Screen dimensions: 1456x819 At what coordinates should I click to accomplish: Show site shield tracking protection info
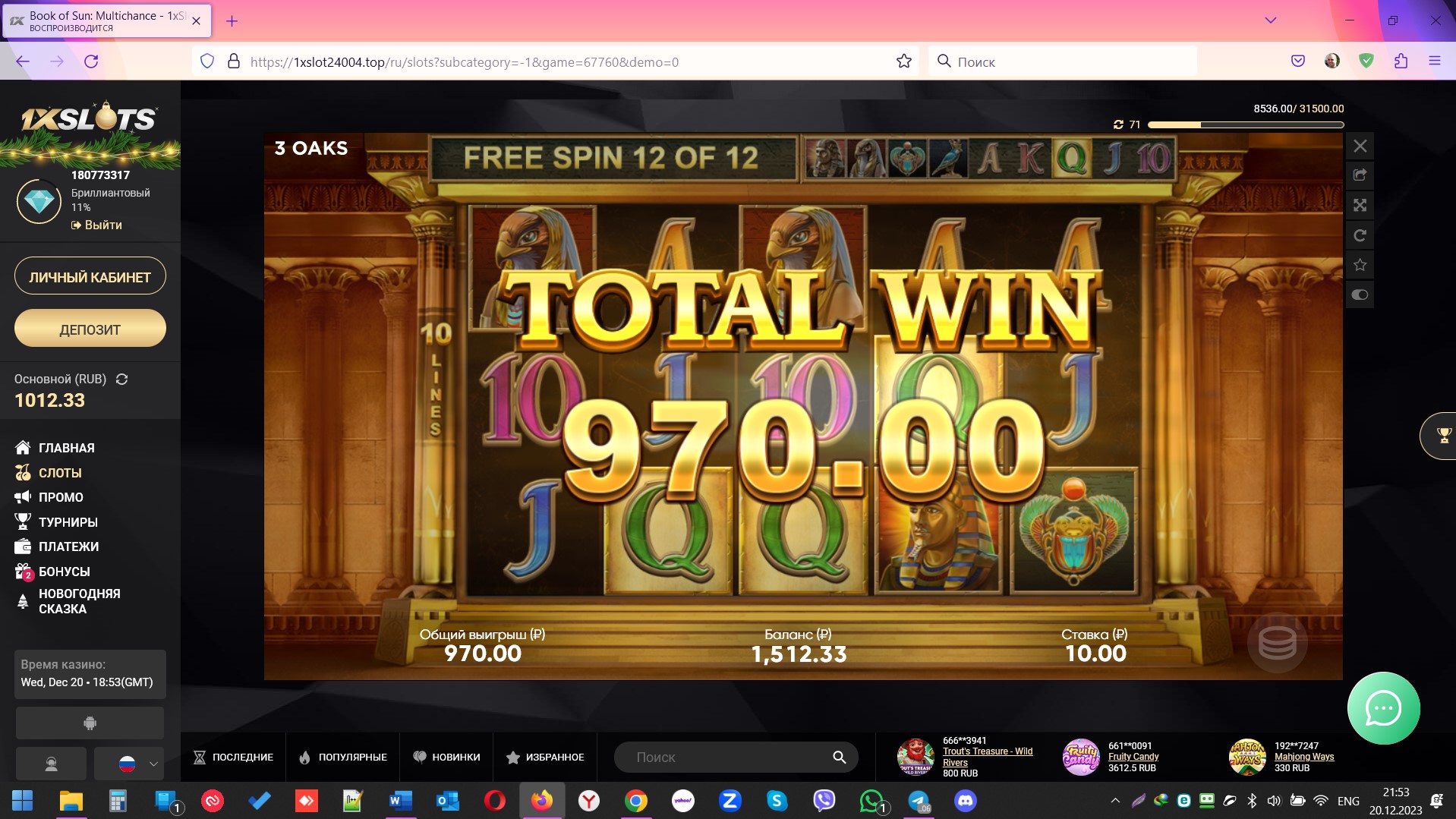coord(207,61)
